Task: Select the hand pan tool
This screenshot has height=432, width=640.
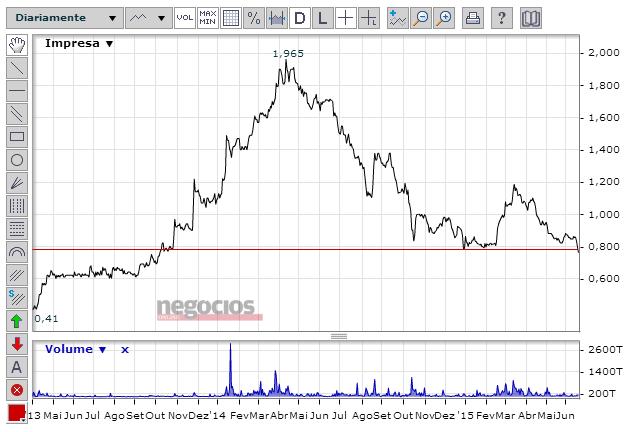Action: point(17,45)
